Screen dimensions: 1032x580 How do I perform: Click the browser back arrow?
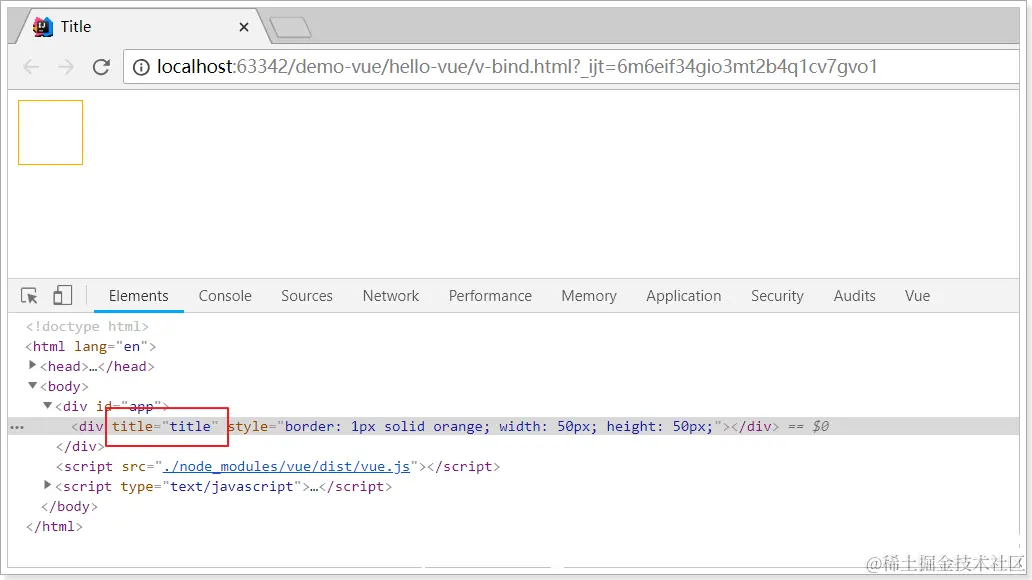[x=31, y=66]
